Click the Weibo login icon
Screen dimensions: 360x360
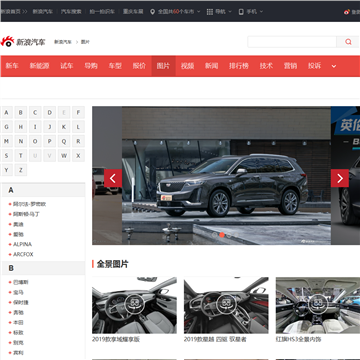pyautogui.click(x=347, y=12)
